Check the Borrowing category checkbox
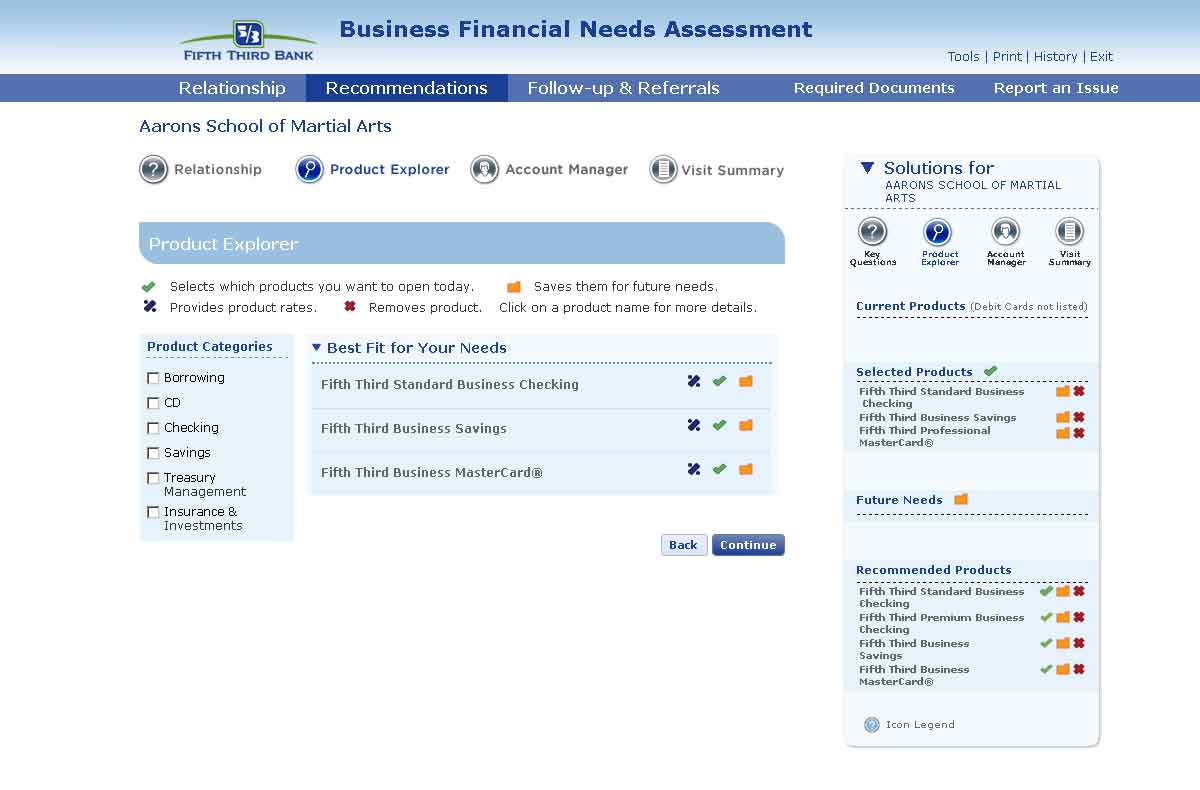The width and height of the screenshot is (1200, 790). (153, 378)
